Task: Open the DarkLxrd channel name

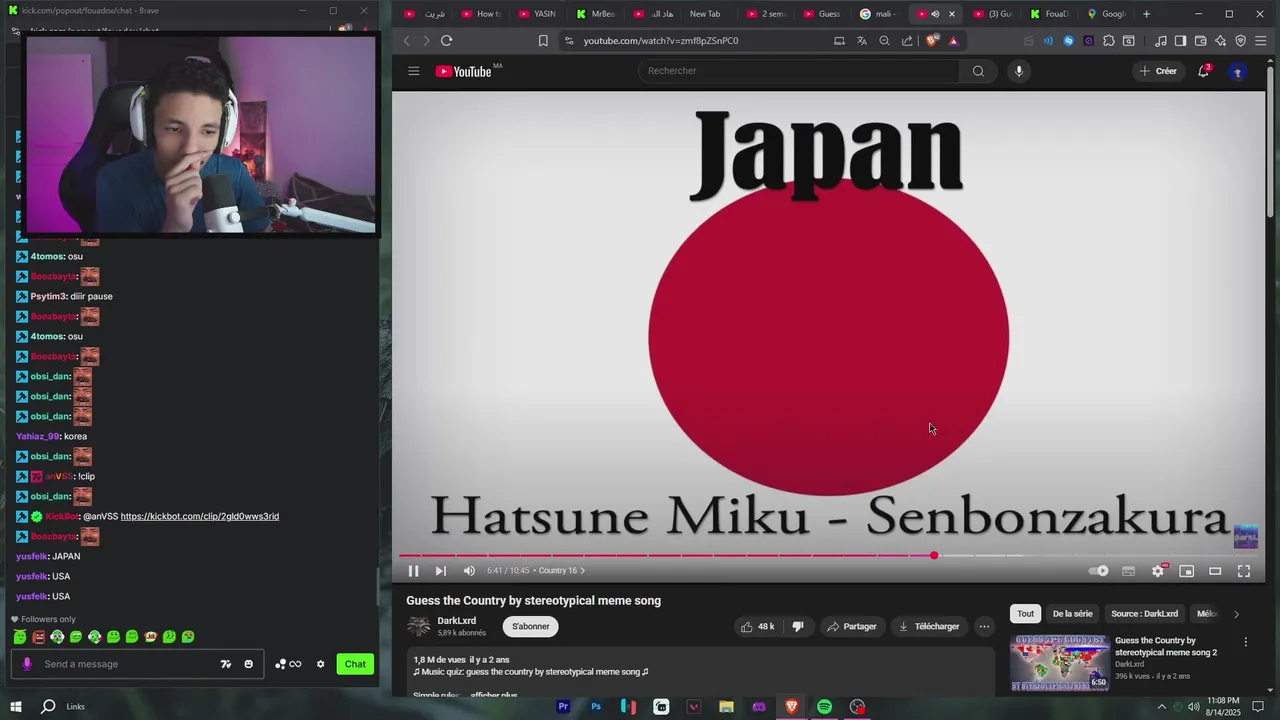Action: (456, 621)
